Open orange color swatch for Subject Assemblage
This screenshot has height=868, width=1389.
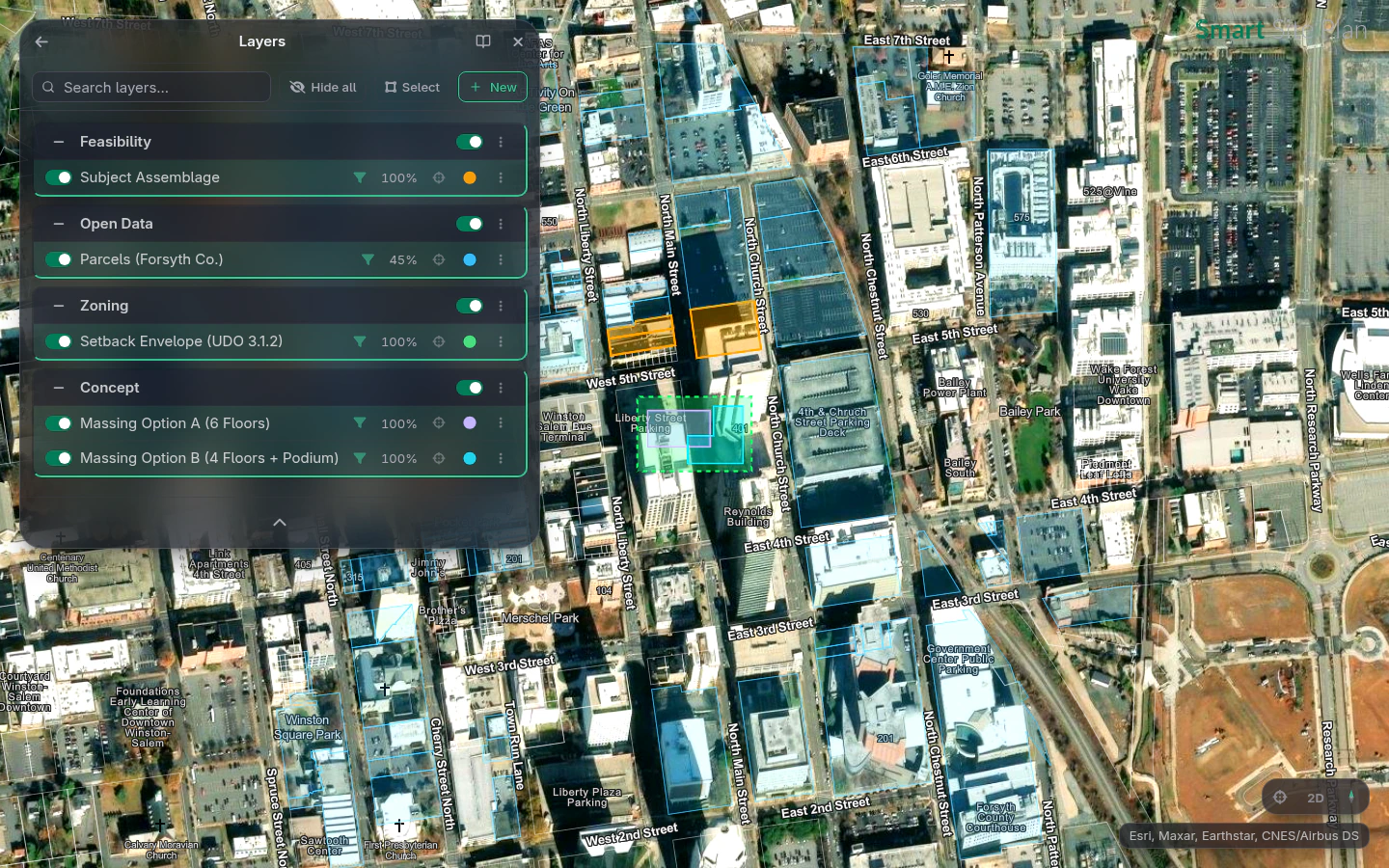click(470, 177)
